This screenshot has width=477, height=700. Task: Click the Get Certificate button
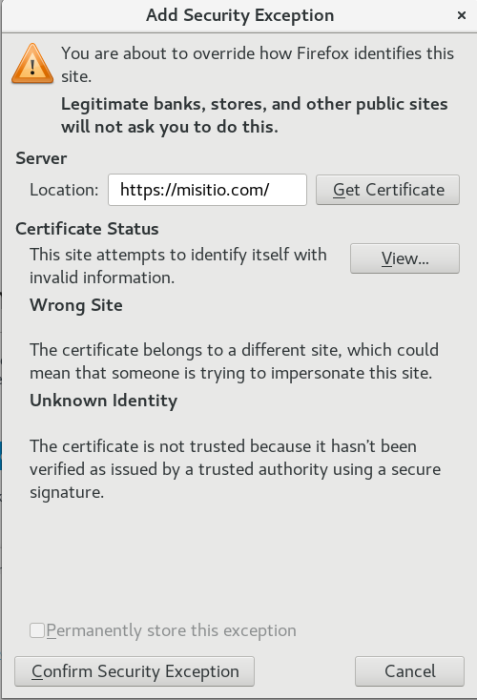tap(388, 190)
